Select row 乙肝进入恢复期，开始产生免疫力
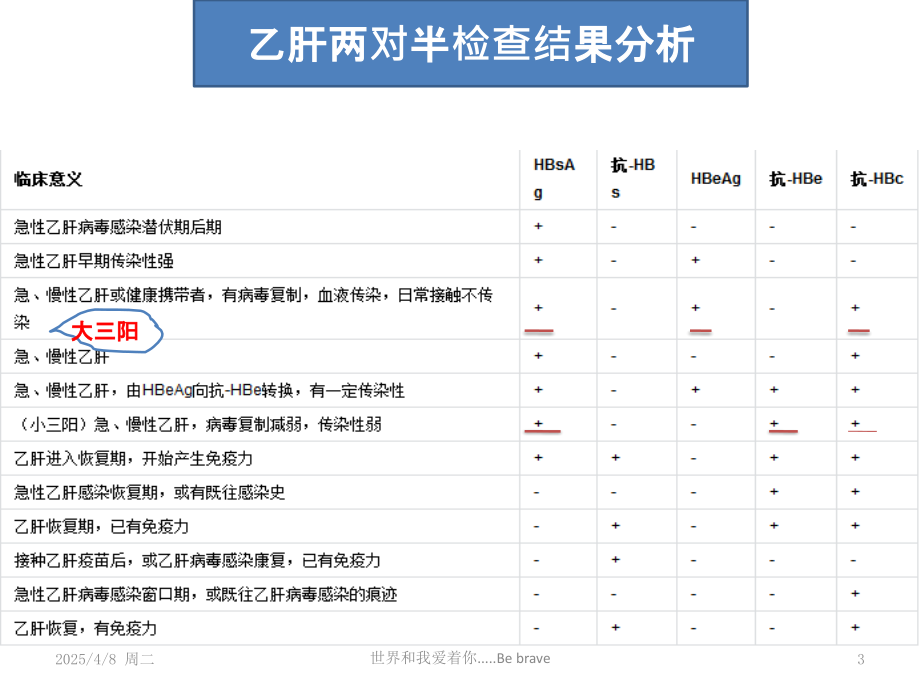This screenshot has height=690, width=920. pos(459,458)
